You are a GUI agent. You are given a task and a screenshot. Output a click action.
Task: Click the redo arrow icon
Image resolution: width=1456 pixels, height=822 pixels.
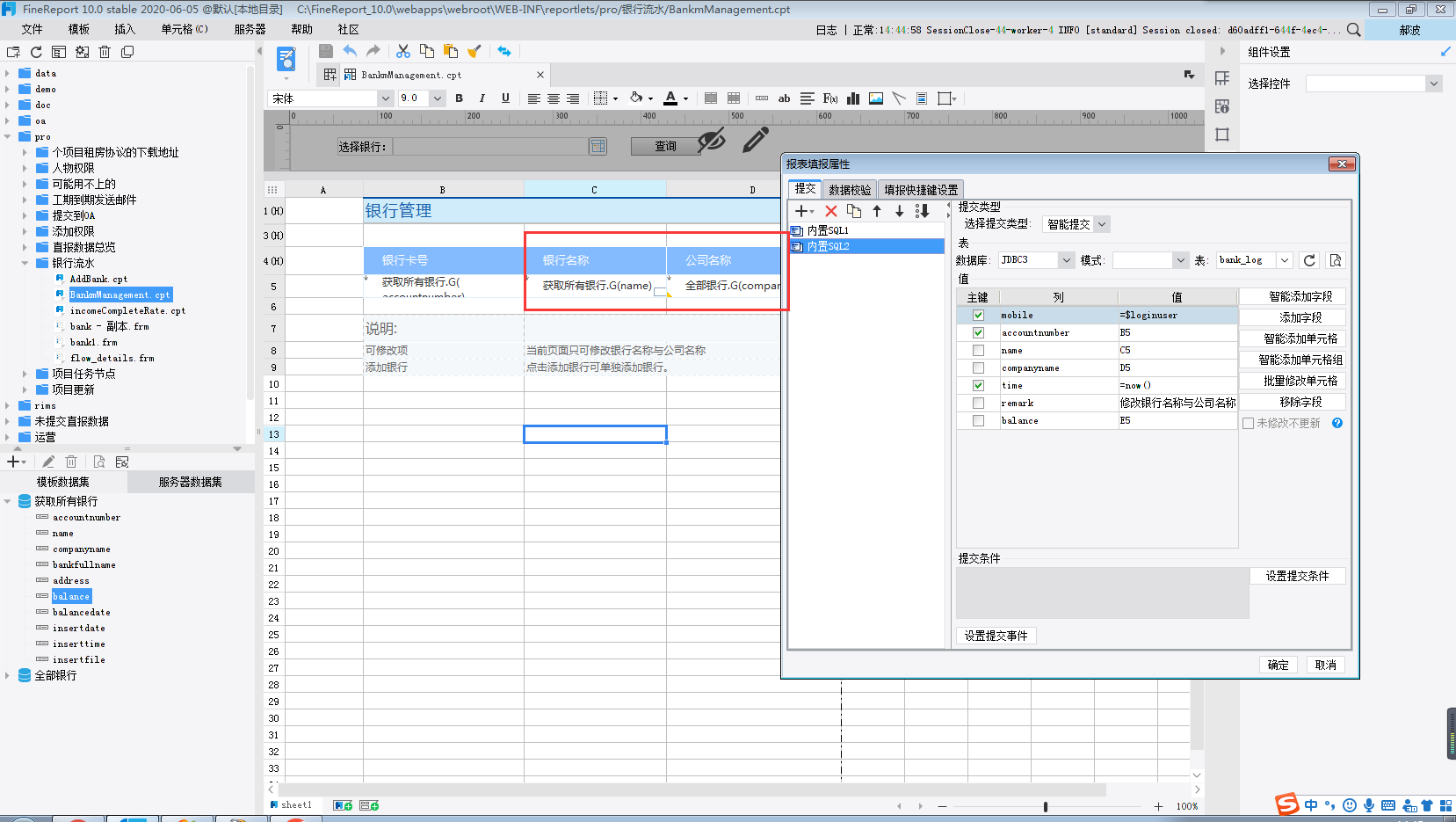coord(373,51)
